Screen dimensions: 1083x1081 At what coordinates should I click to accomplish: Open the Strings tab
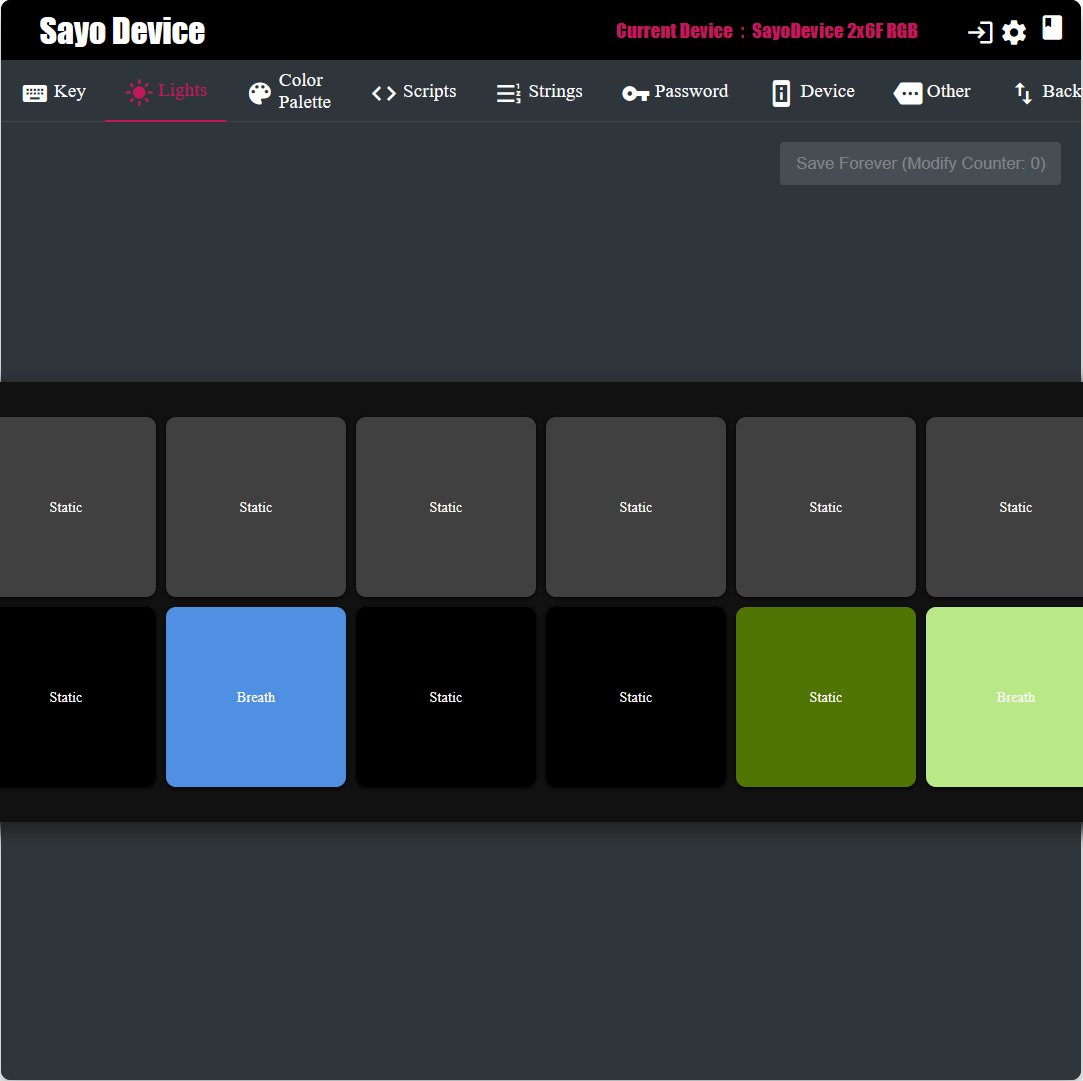click(539, 91)
